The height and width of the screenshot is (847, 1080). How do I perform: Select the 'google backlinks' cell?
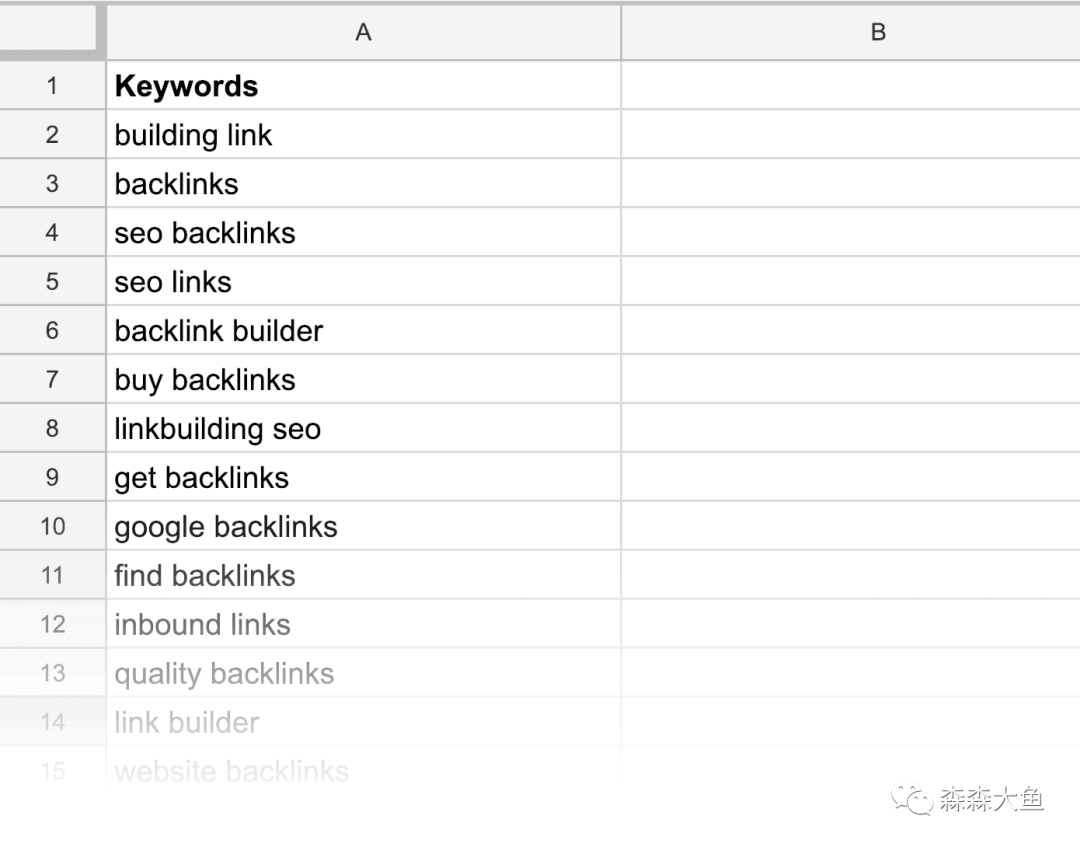pos(363,527)
